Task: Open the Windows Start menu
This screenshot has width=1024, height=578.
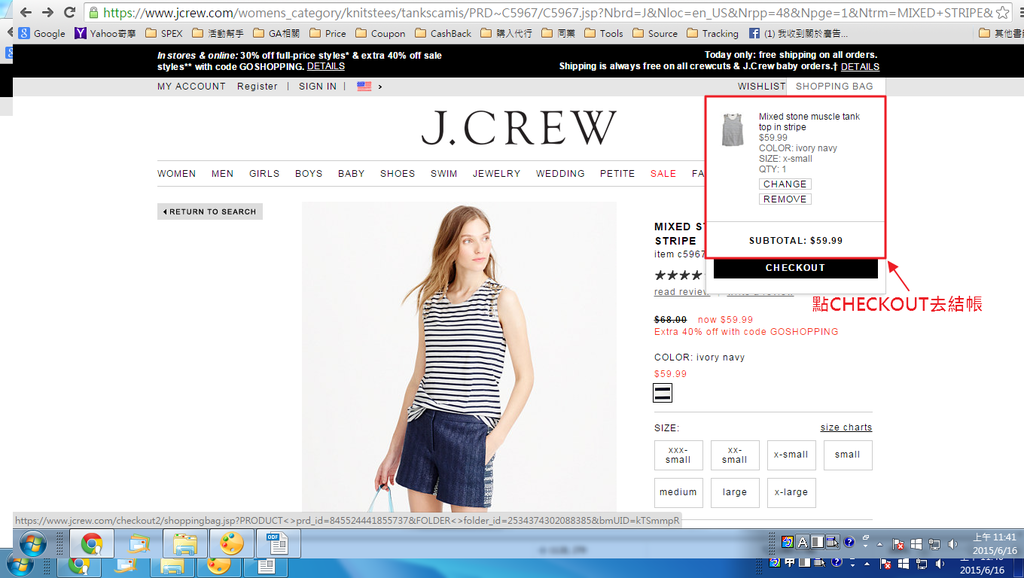Action: [31, 543]
